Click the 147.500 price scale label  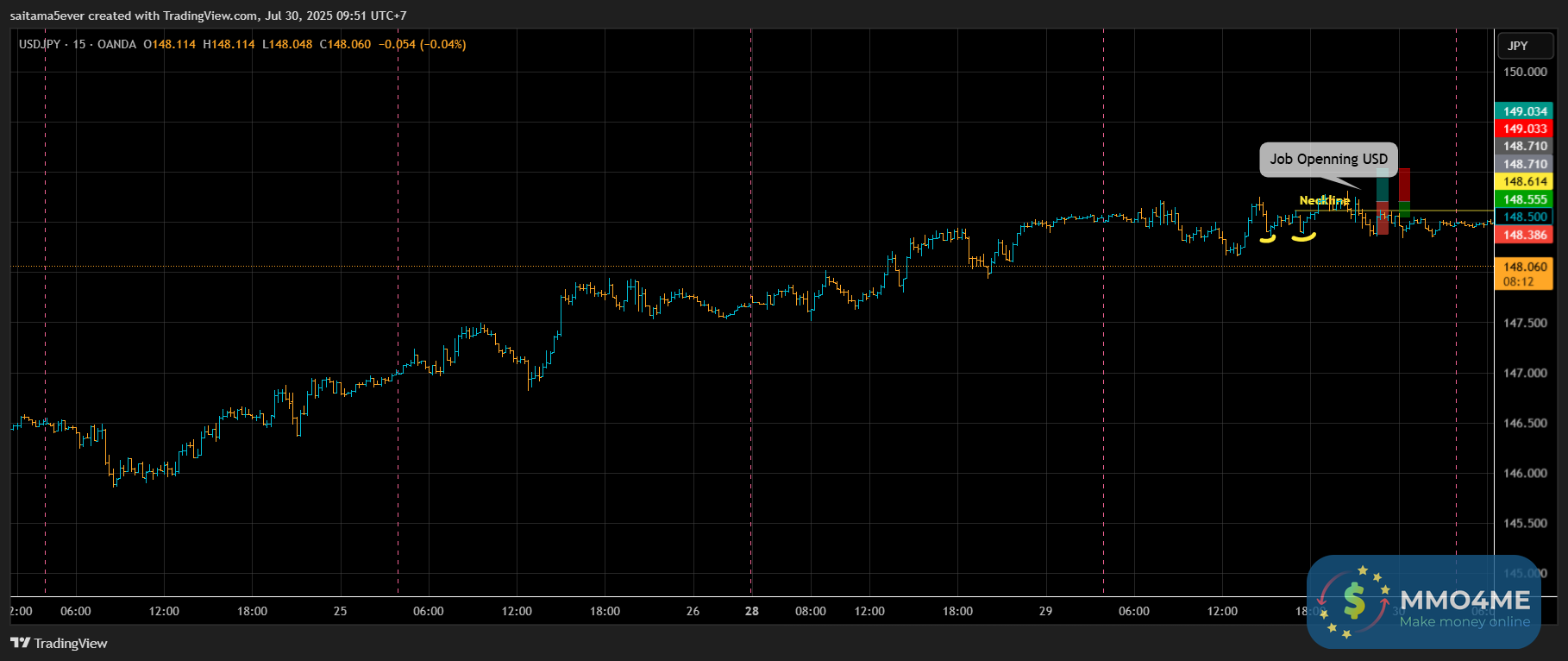click(1525, 323)
